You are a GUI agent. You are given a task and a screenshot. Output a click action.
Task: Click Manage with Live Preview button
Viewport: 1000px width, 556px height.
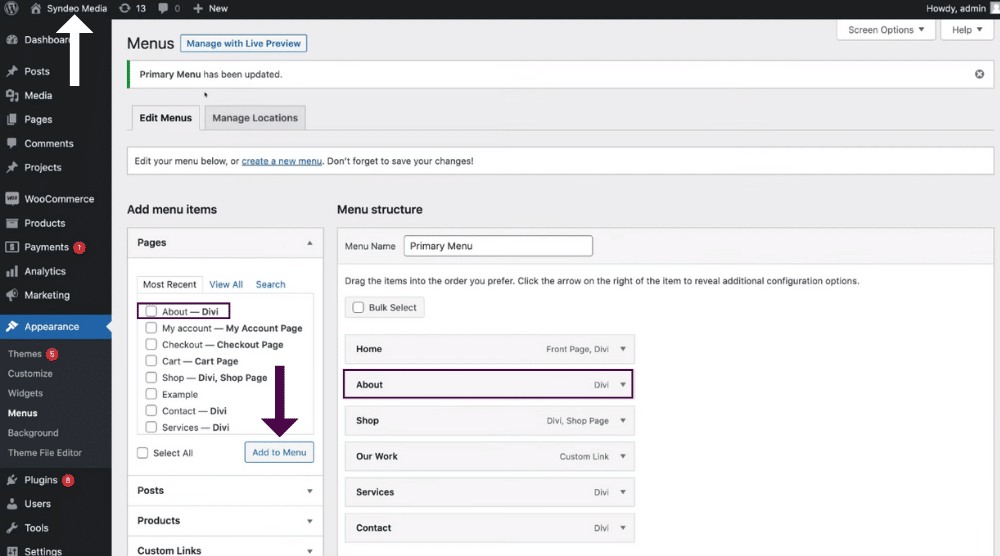click(x=244, y=43)
